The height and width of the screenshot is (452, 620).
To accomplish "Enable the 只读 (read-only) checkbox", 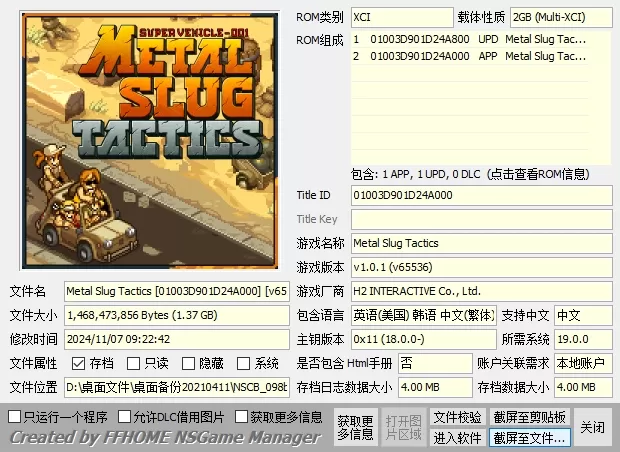I will pyautogui.click(x=134, y=363).
